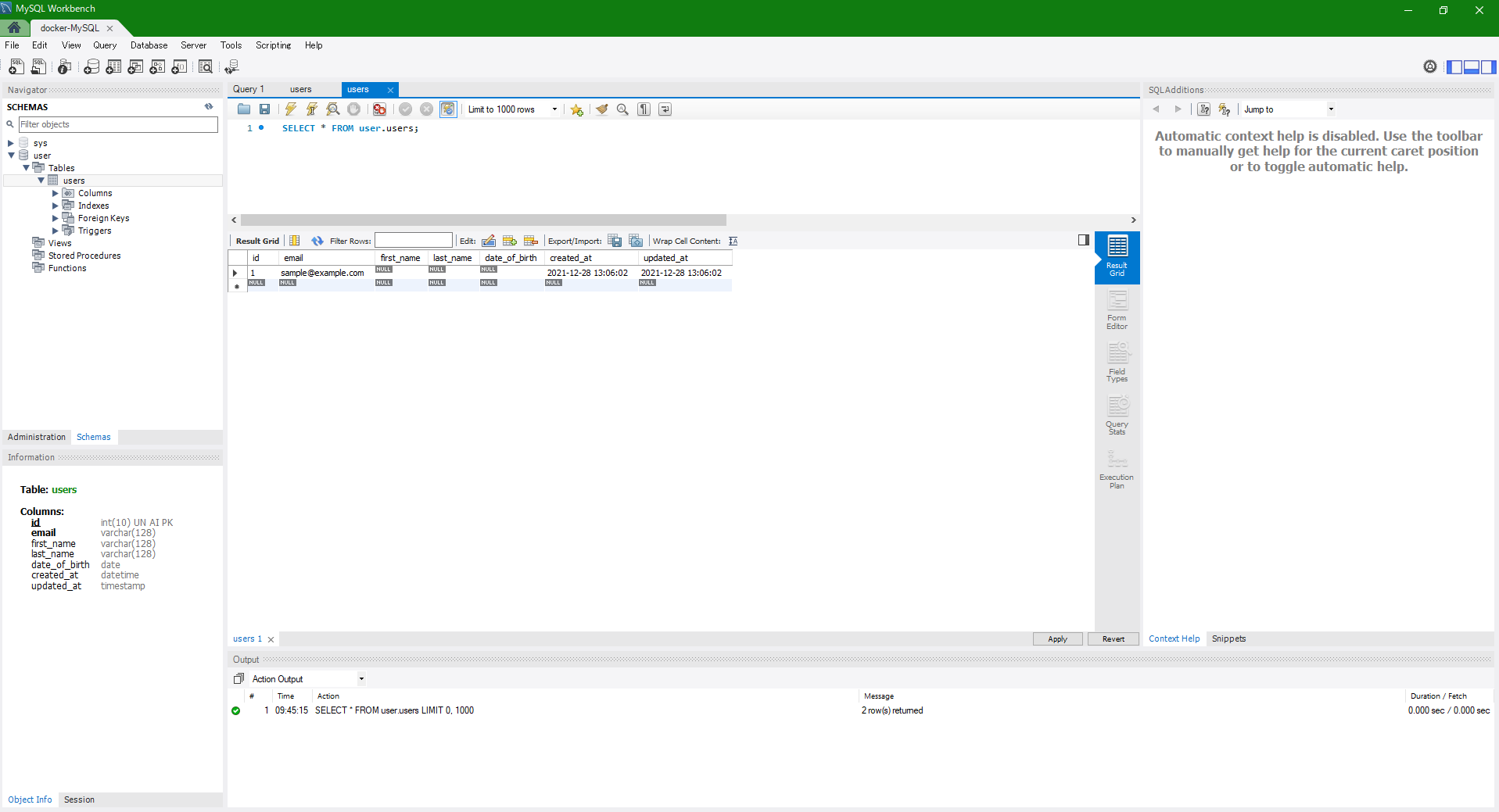
Task: Execute statement under cursor icon
Action: point(312,109)
